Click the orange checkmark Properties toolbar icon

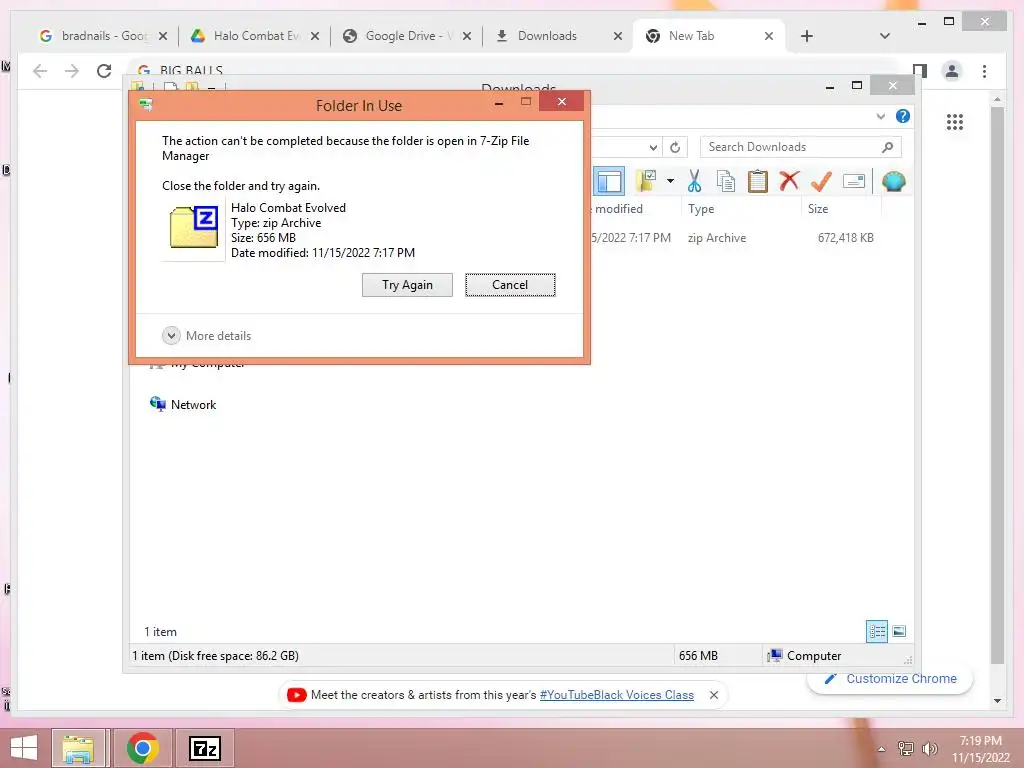(821, 181)
